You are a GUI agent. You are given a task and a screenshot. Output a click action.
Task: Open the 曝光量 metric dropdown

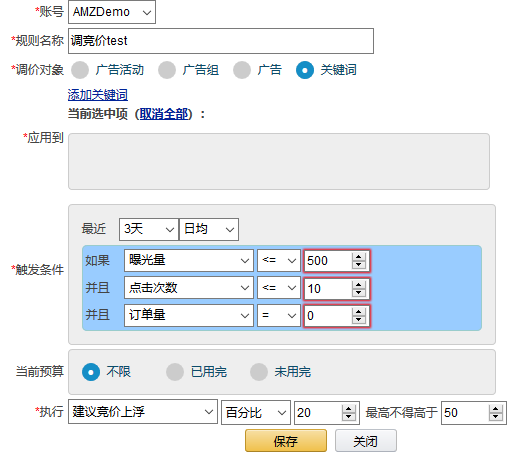pyautogui.click(x=189, y=260)
